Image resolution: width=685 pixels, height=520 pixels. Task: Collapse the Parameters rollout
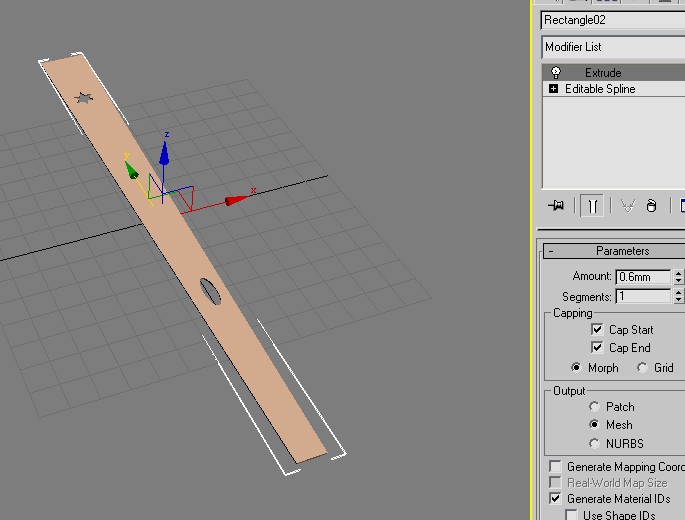[x=552, y=251]
